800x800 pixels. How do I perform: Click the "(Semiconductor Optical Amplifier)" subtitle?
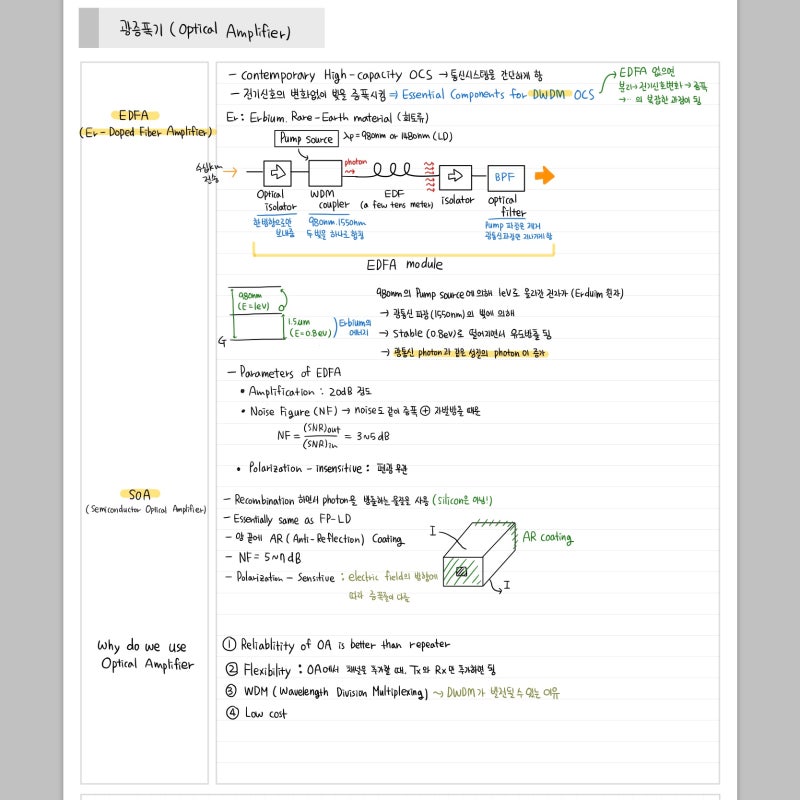coord(146,509)
